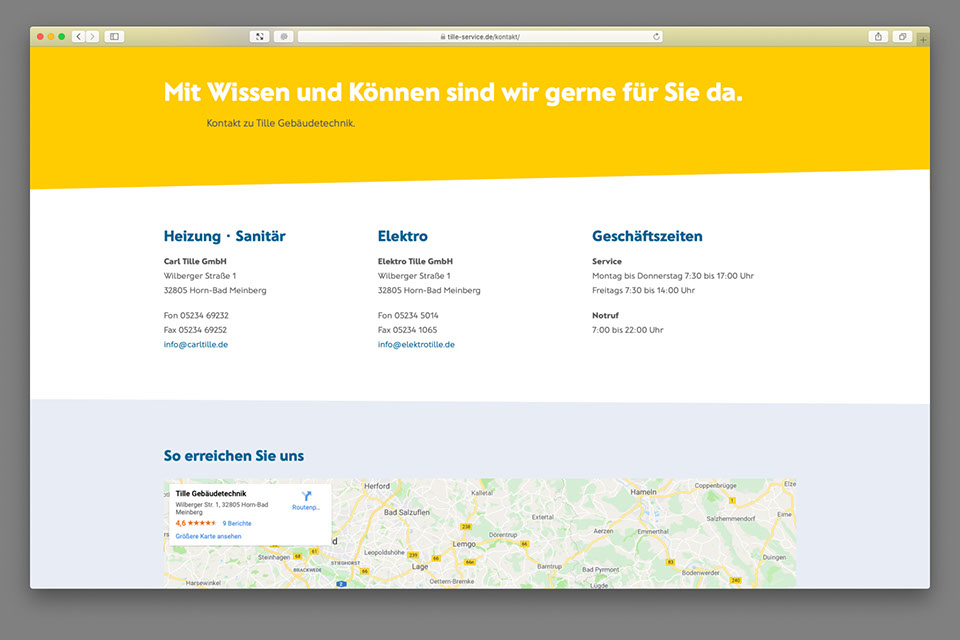
Task: Show the tab overview in Safari
Action: [902, 37]
